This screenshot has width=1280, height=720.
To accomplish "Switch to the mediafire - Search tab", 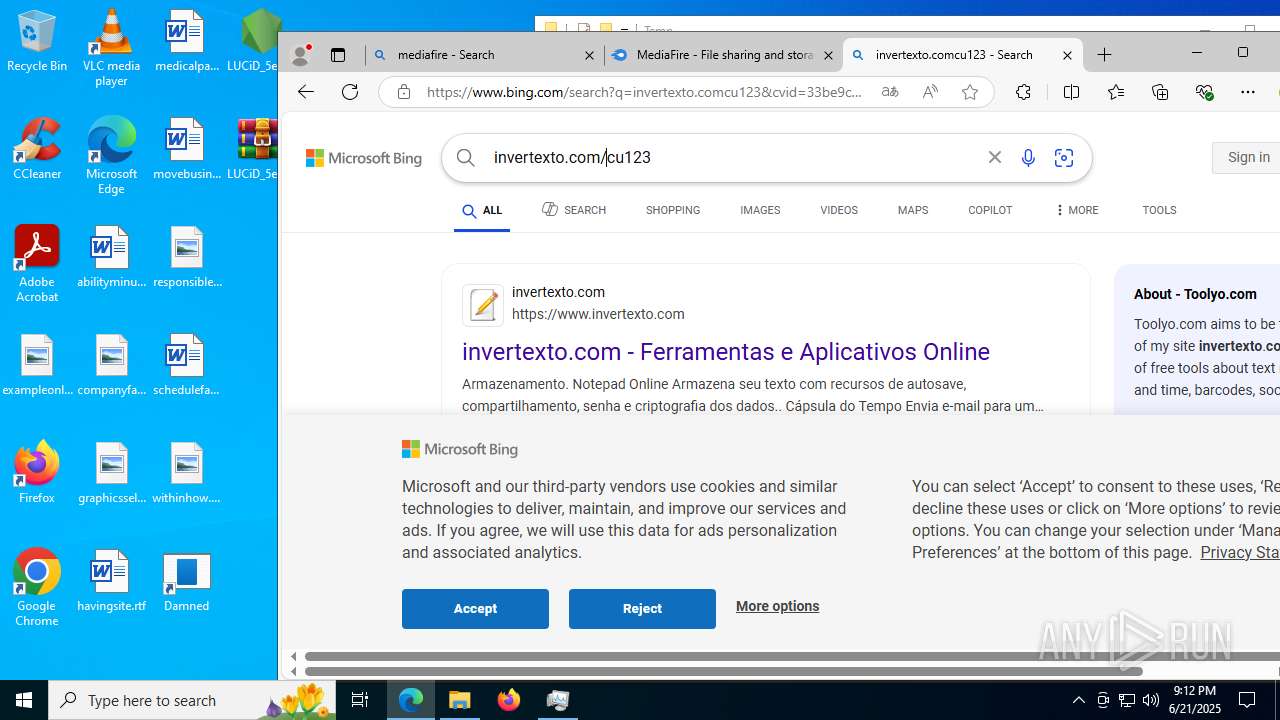I will point(484,55).
